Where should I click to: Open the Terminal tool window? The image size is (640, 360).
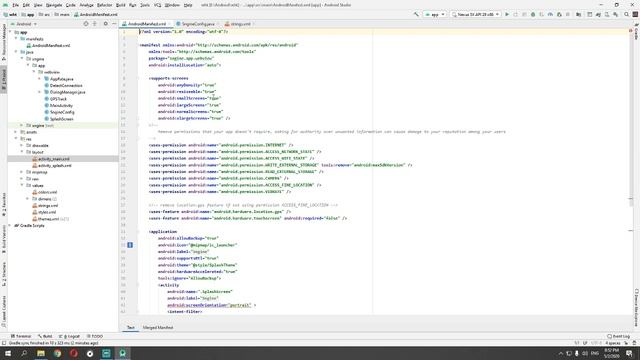pos(21,336)
